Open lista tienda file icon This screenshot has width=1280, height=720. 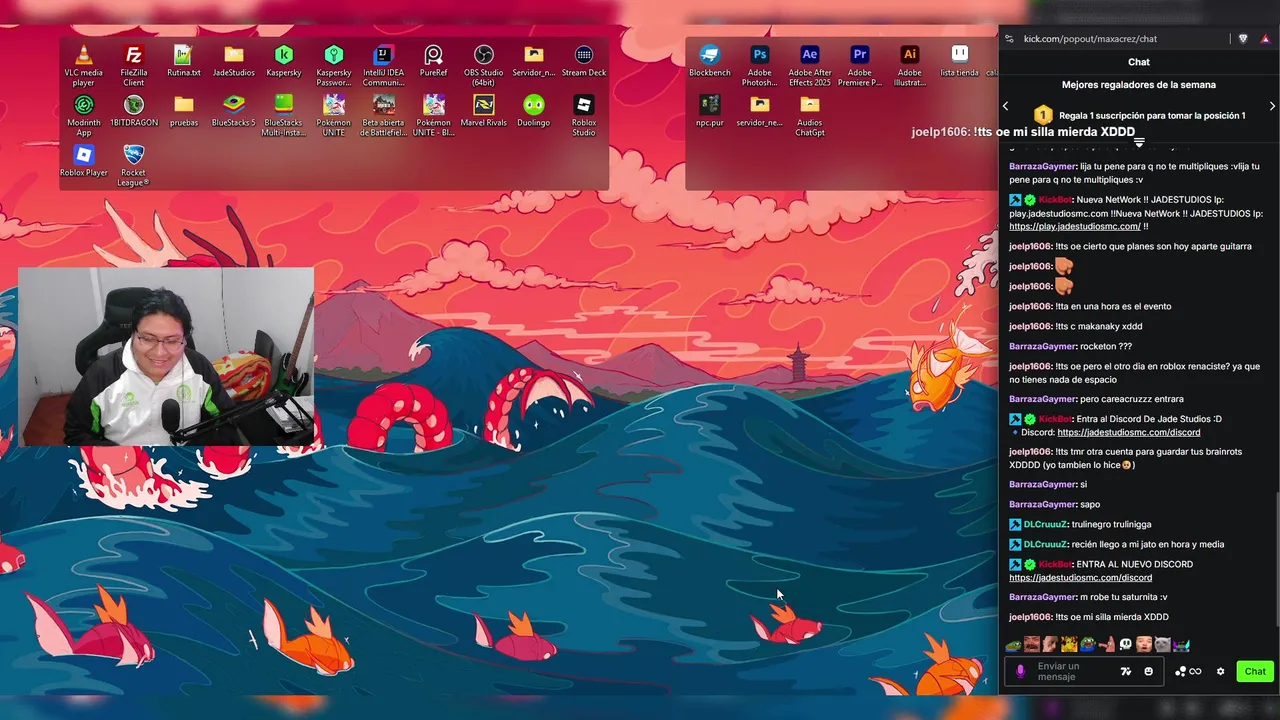(x=959, y=60)
